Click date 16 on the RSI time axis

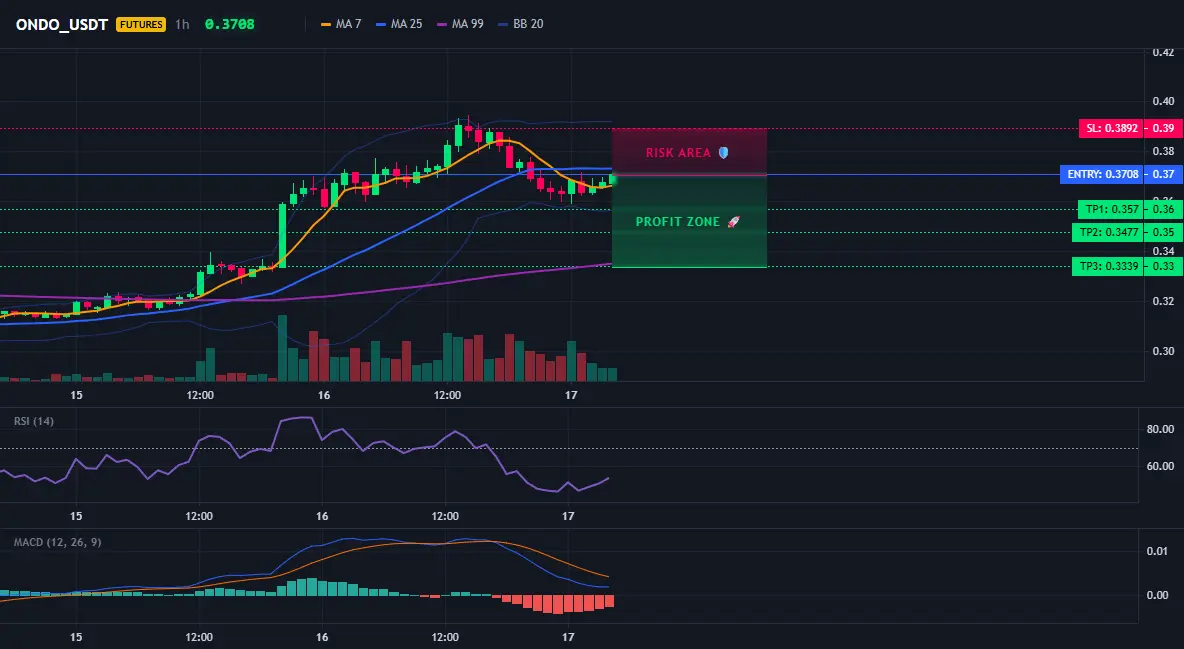tap(322, 516)
